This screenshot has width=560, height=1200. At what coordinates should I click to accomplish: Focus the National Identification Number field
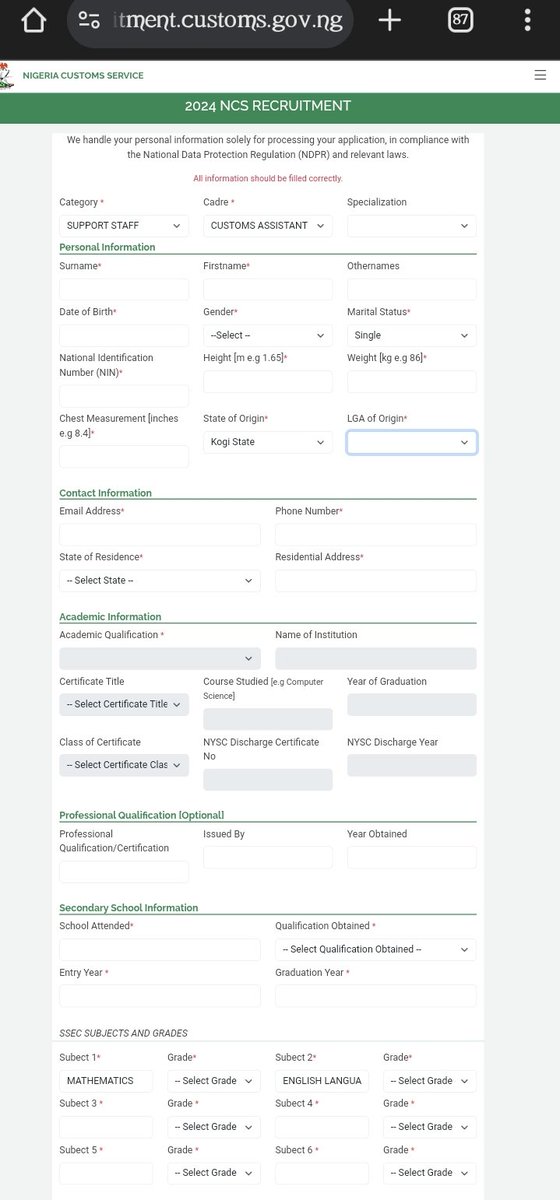[124, 395]
